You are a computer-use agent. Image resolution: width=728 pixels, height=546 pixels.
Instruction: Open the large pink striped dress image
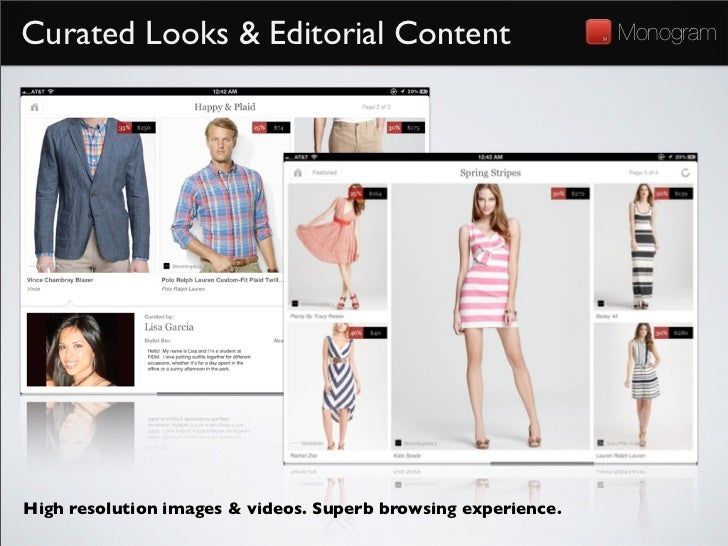pyautogui.click(x=490, y=317)
